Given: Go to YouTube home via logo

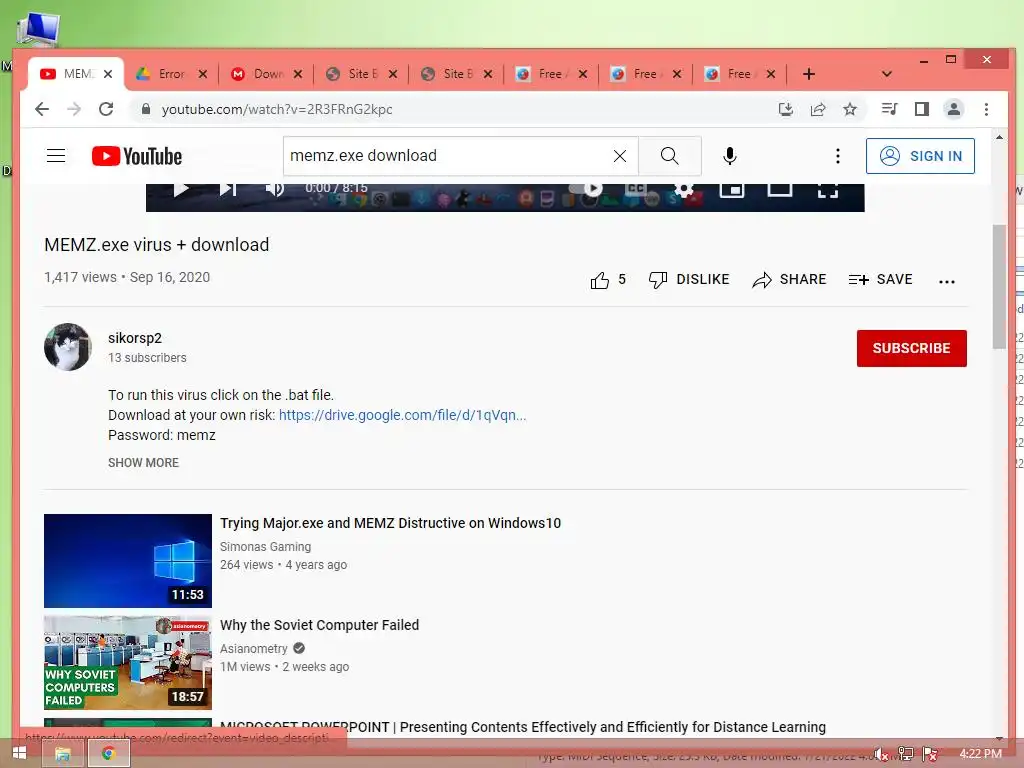Looking at the screenshot, I should click(137, 156).
